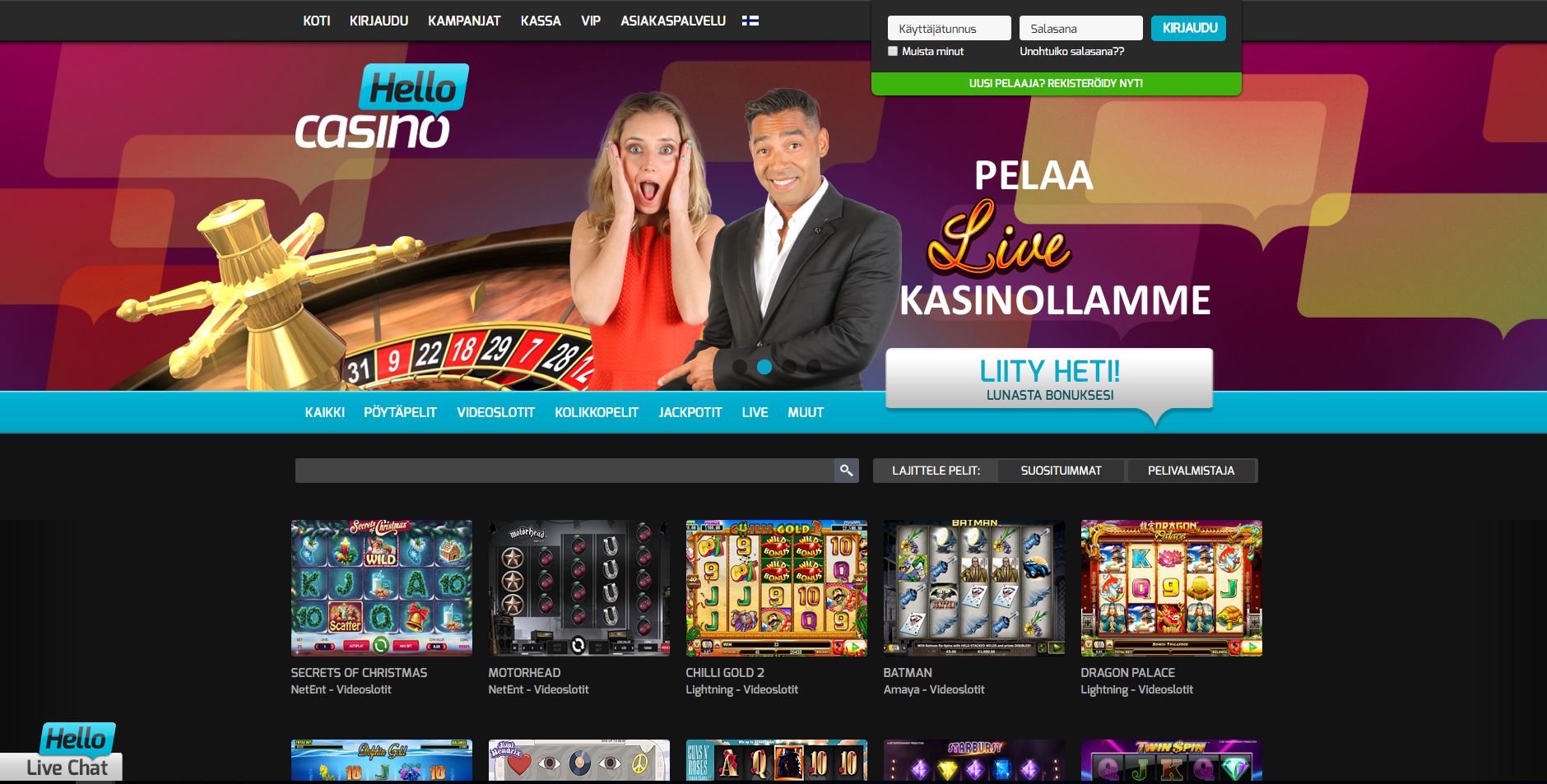Select the second carousel dot indicator
This screenshot has width=1547, height=784.
(764, 367)
